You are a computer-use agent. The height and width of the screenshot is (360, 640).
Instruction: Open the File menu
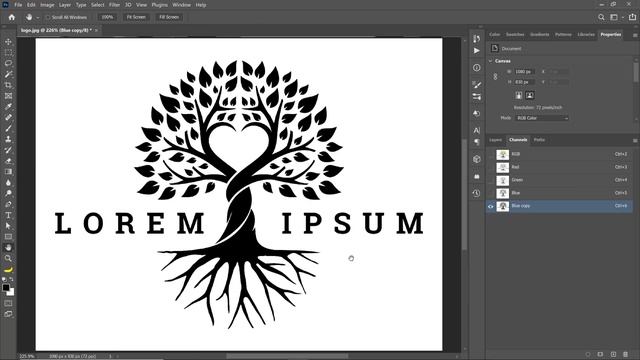coord(18,5)
